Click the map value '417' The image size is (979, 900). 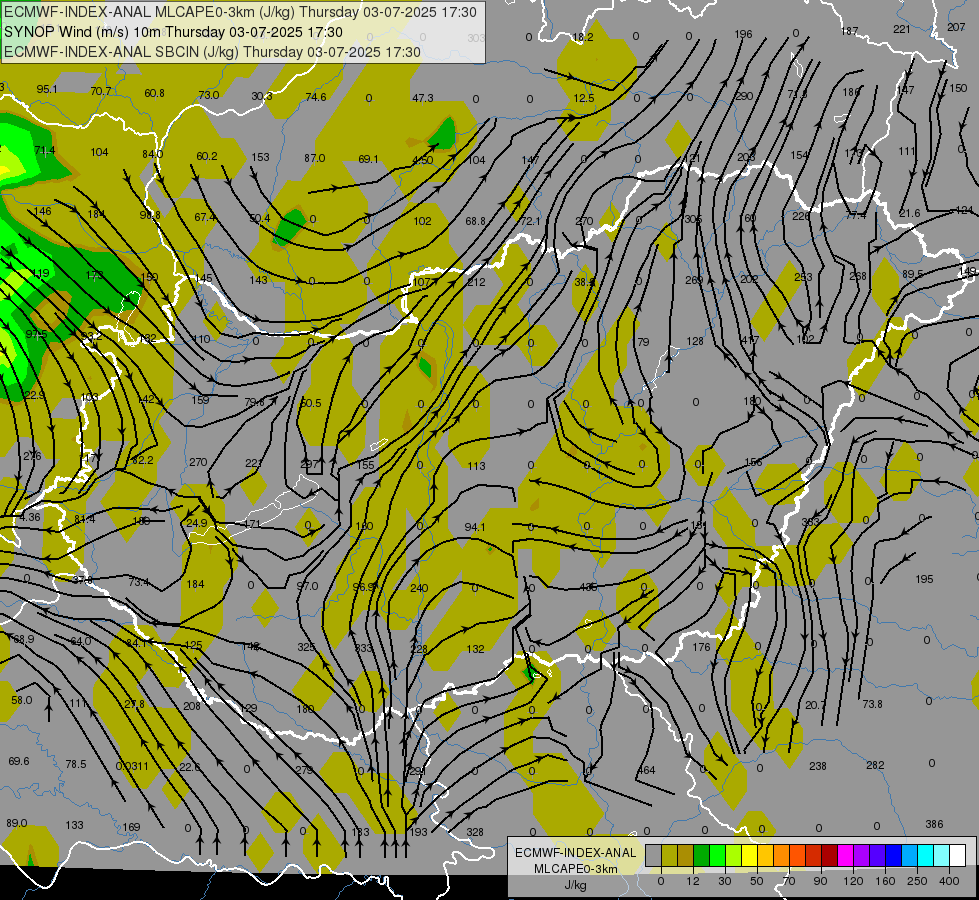pos(750,340)
